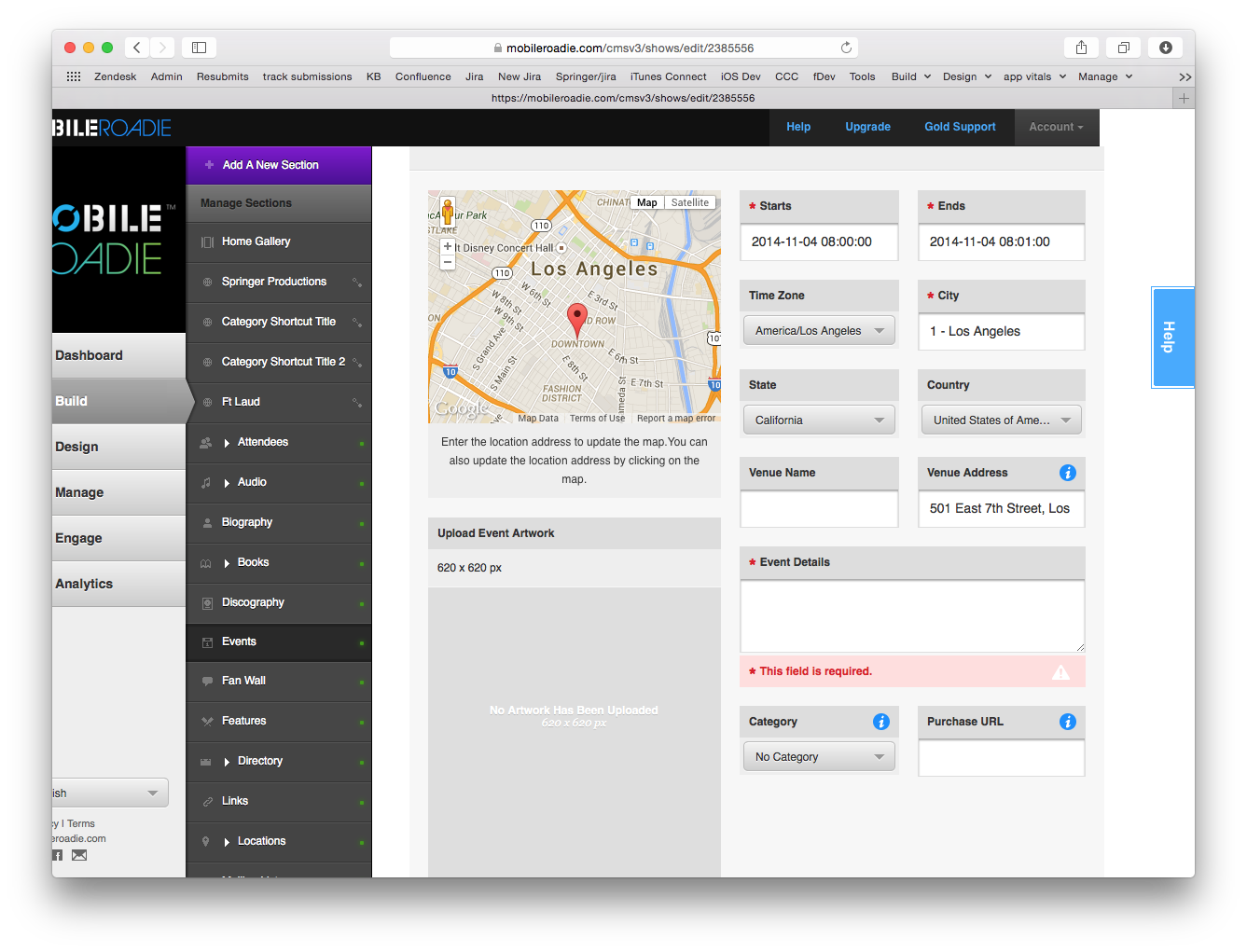The width and height of the screenshot is (1247, 952).
Task: Open the State dropdown showing California
Action: tap(819, 421)
